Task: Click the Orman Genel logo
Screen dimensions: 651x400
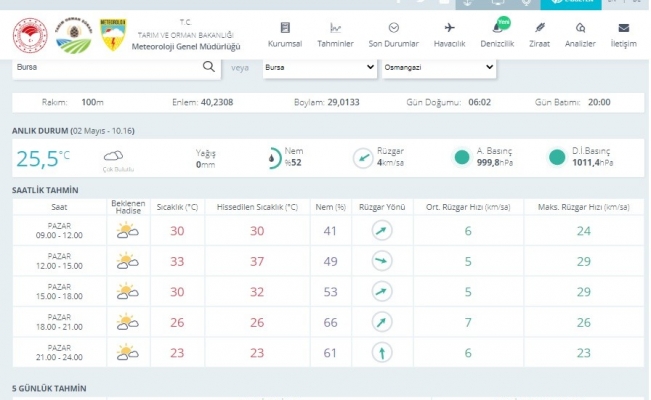Action: click(72, 36)
